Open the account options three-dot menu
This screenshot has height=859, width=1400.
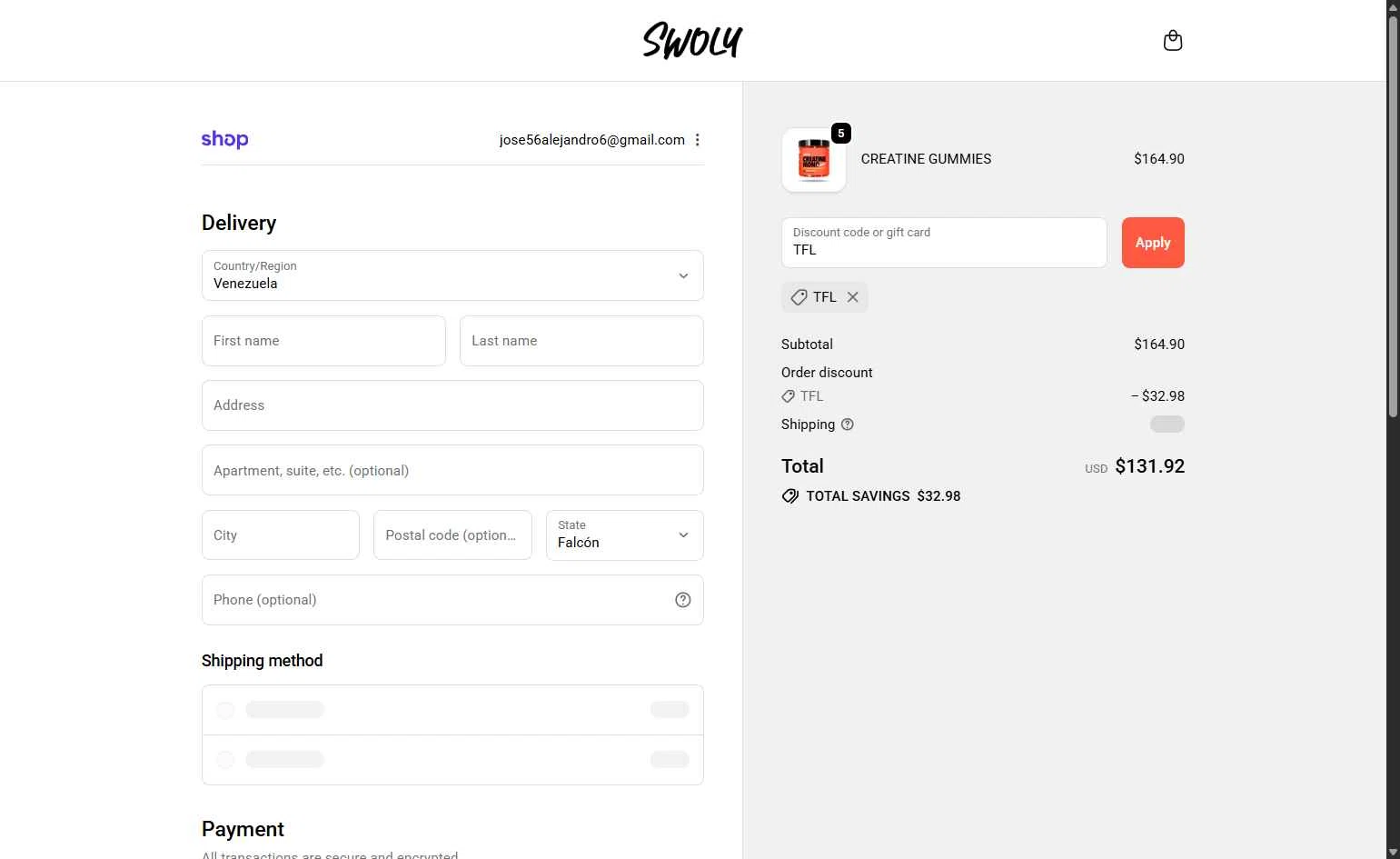tap(697, 140)
